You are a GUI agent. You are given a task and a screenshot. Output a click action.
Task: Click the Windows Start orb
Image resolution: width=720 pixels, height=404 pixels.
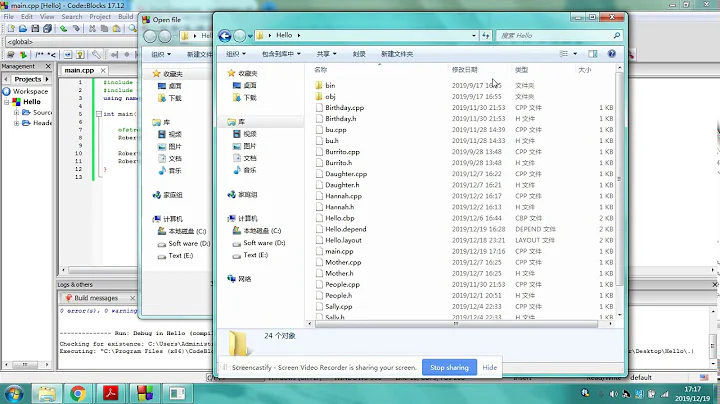(14, 394)
